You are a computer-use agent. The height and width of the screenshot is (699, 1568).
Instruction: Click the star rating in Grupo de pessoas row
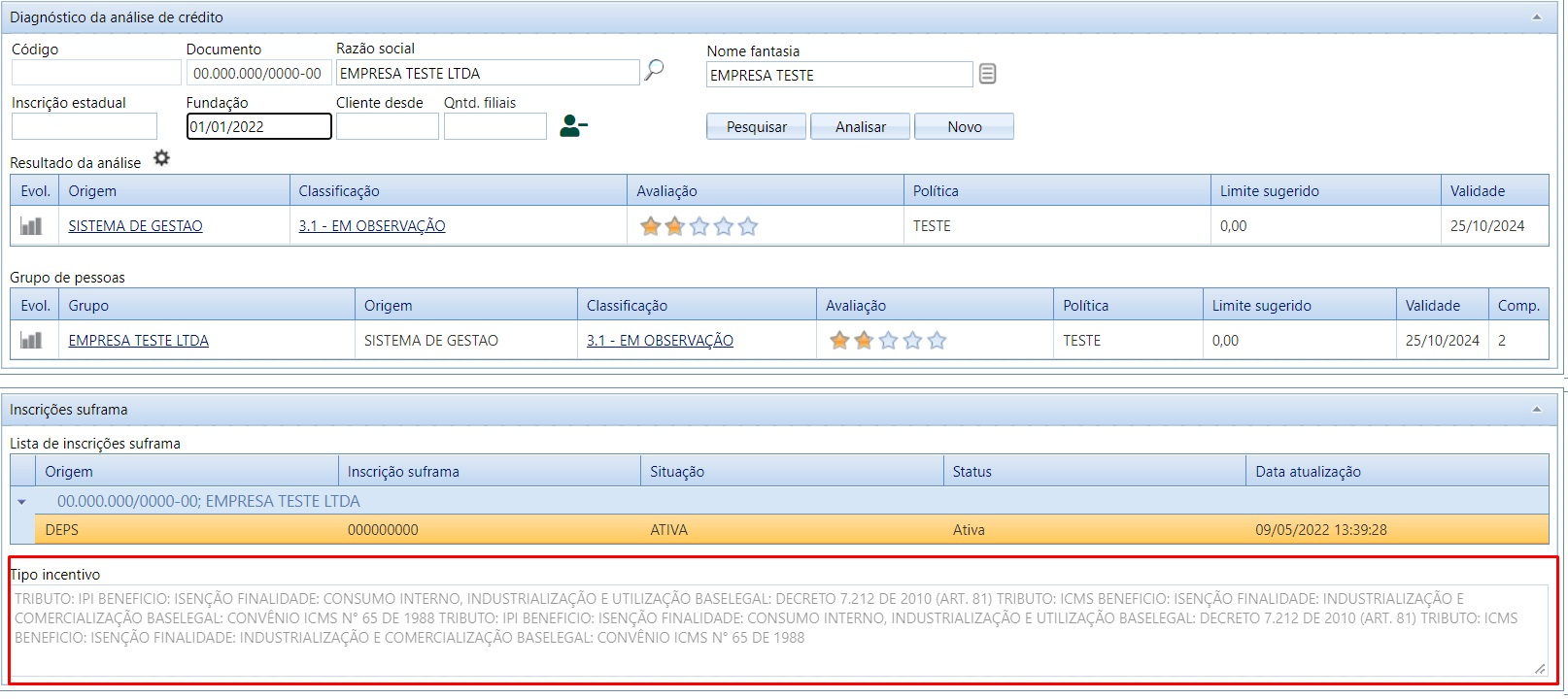coord(888,341)
